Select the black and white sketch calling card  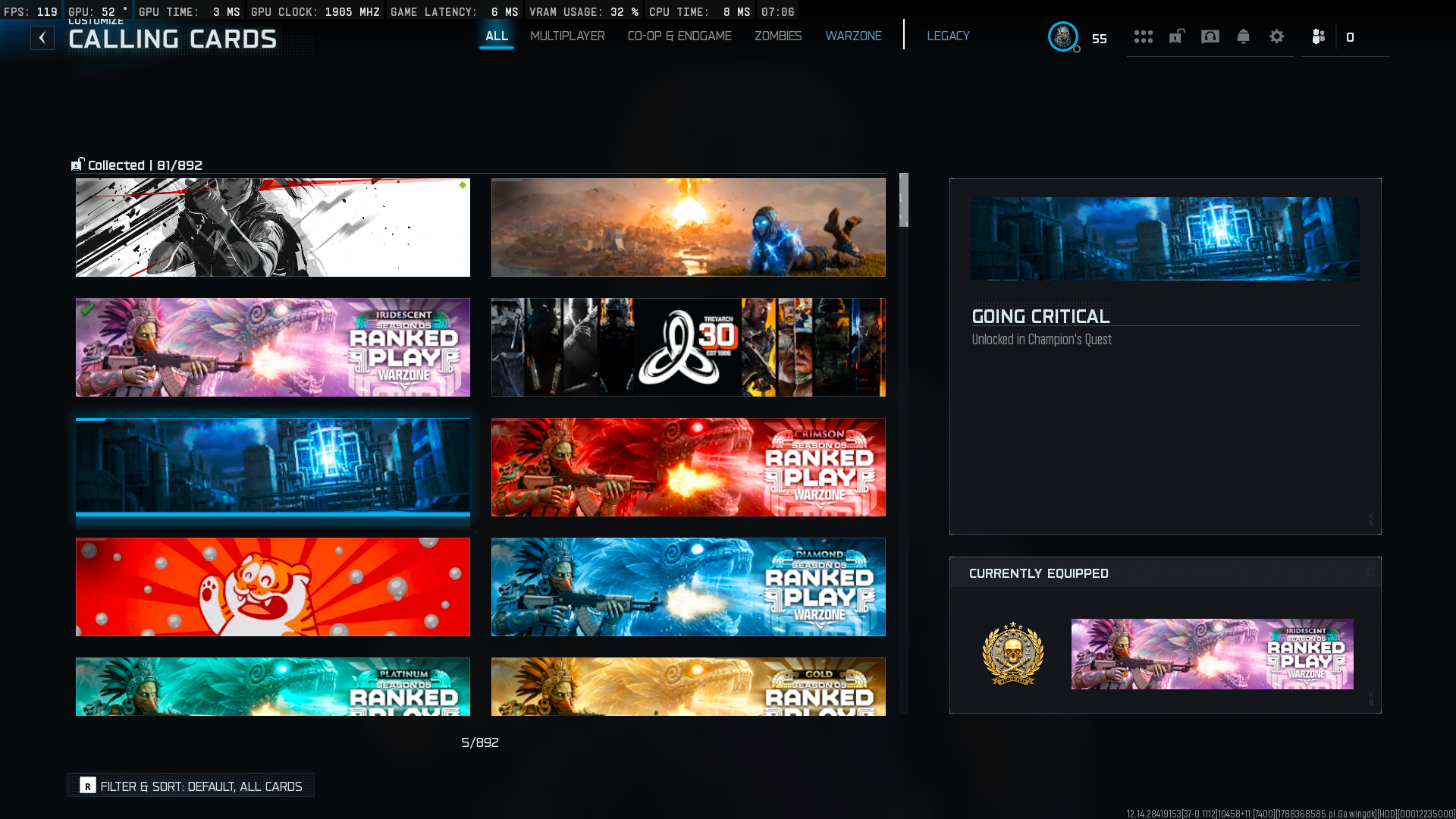[x=273, y=227]
